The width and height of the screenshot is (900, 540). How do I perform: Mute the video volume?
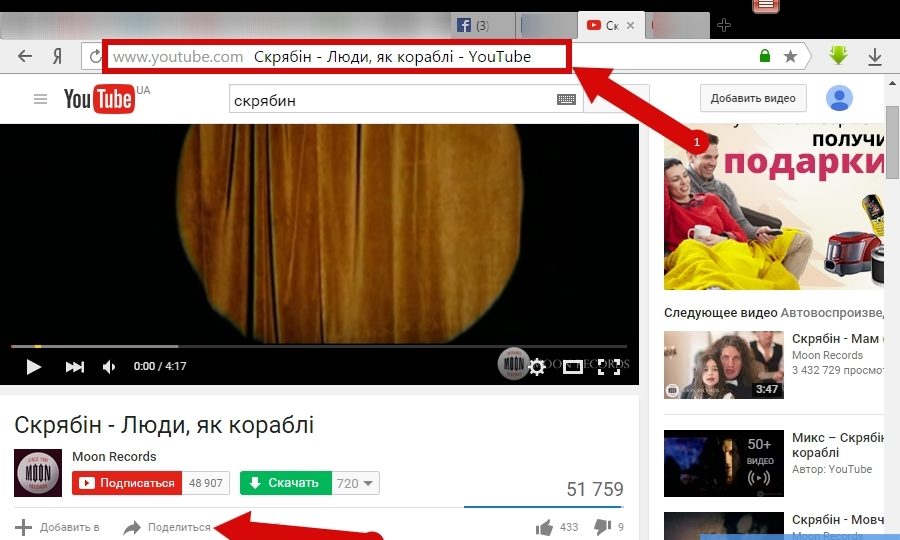[109, 367]
